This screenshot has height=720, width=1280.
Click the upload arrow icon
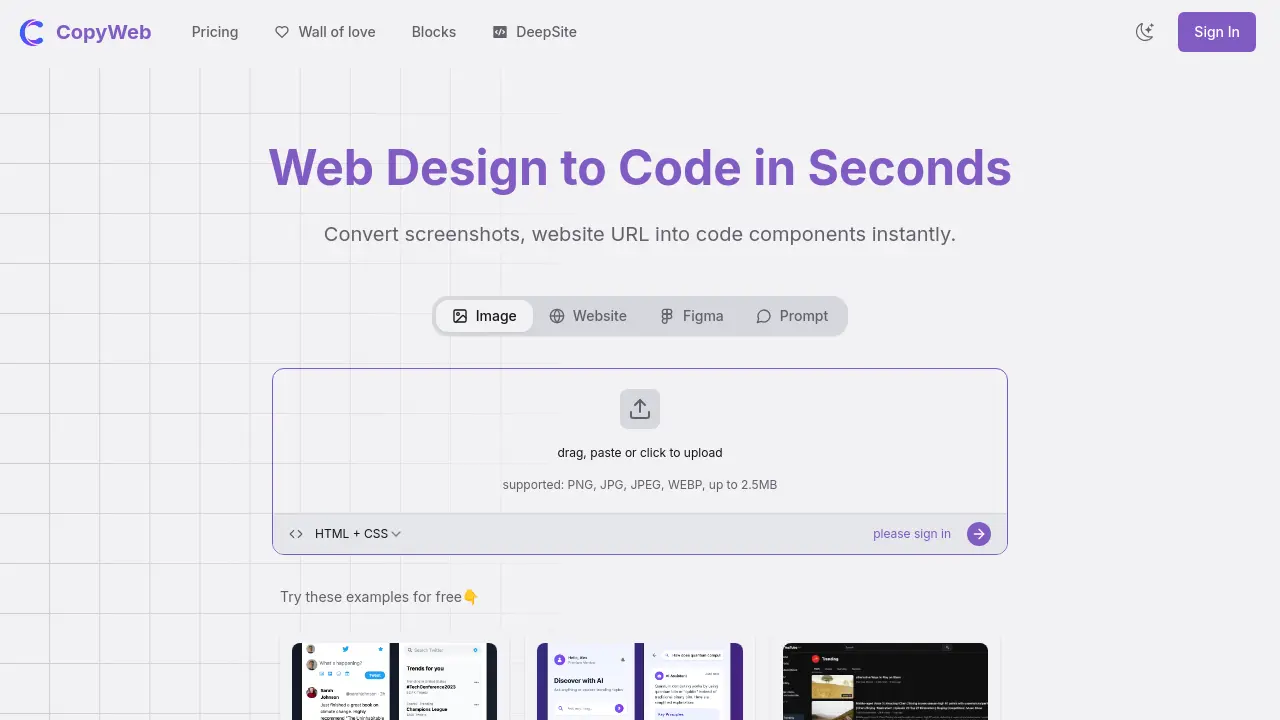(x=640, y=409)
